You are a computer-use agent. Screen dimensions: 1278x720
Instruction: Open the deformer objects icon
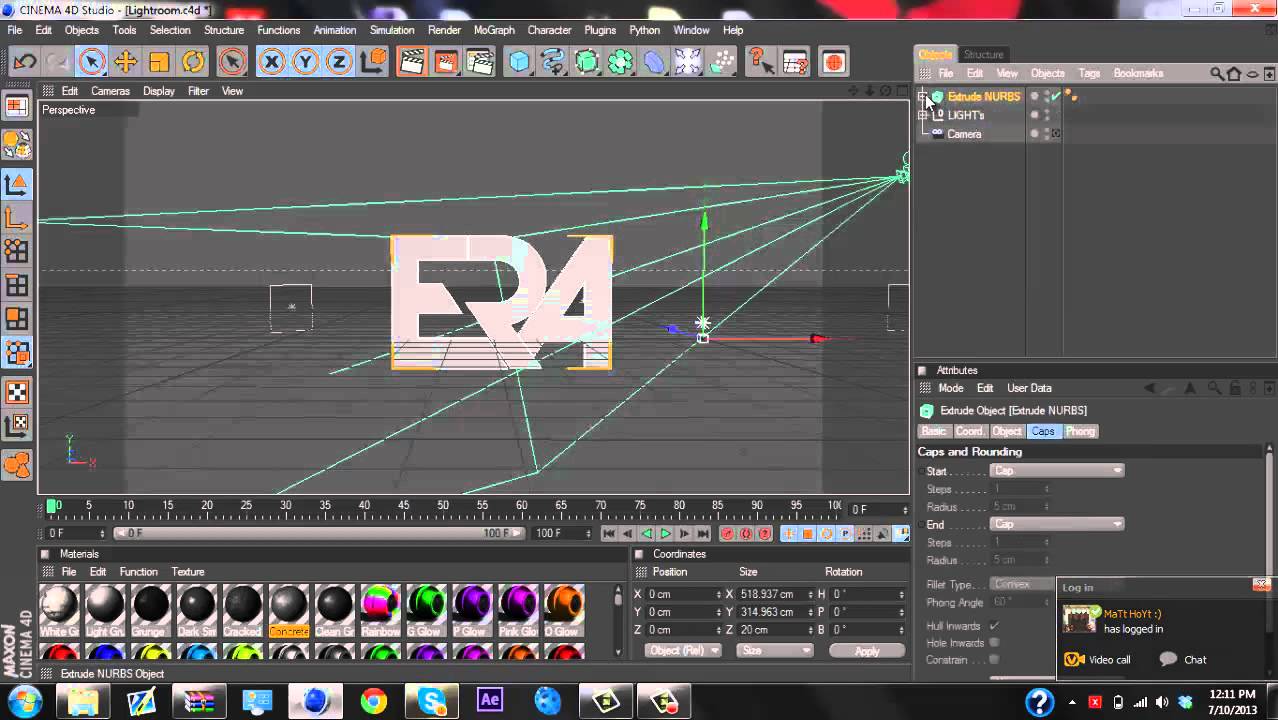click(x=654, y=62)
